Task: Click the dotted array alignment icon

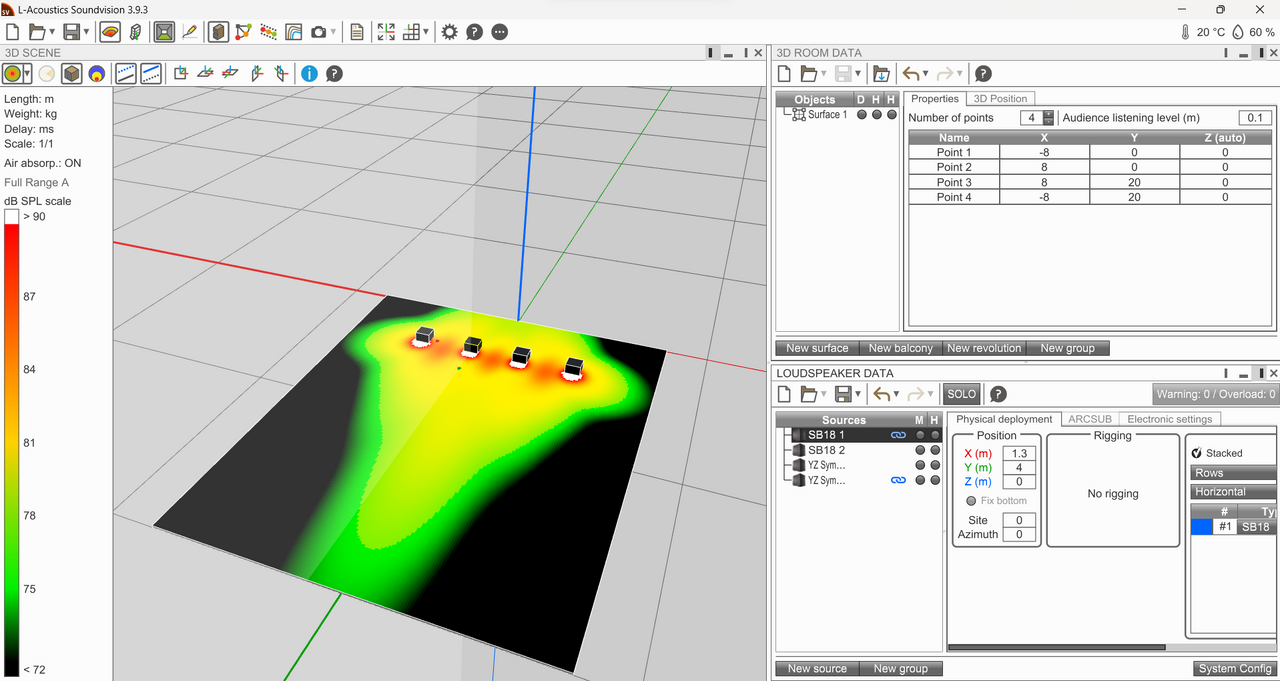Action: click(268, 32)
